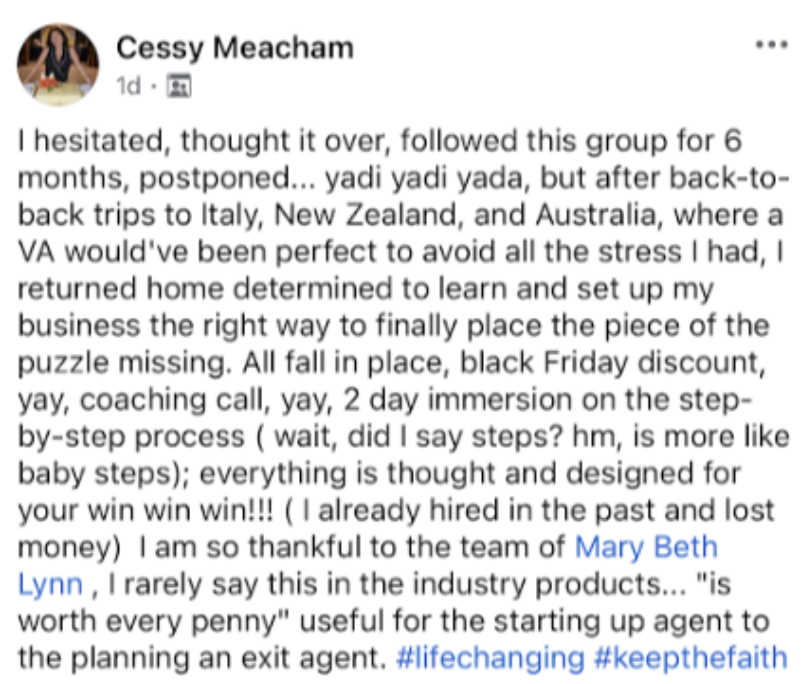Viewport: 810px width, 684px height.
Task: Open the #lifechanging hashtag
Action: click(490, 658)
